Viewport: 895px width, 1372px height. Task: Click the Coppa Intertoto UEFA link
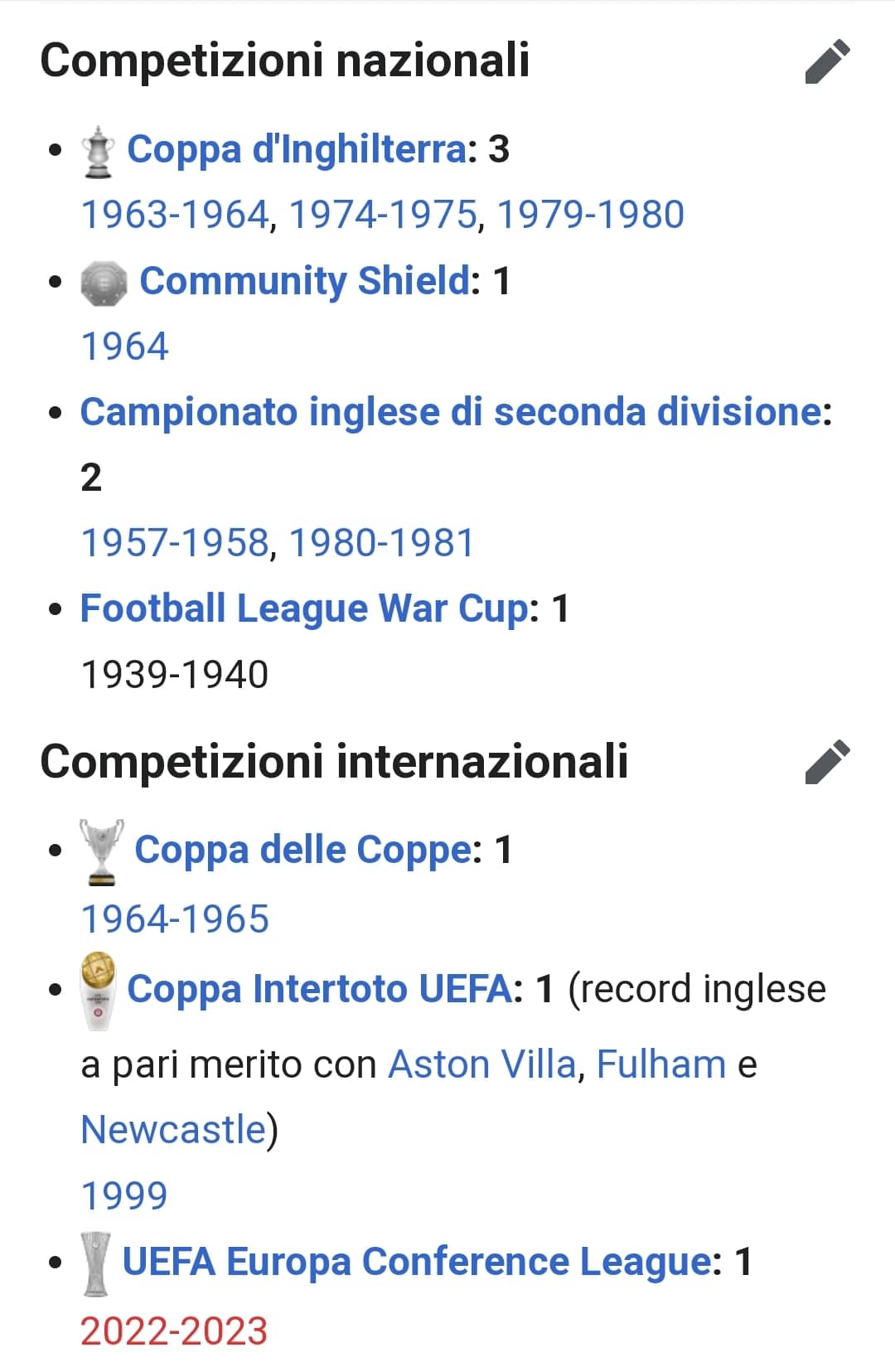coord(319,990)
